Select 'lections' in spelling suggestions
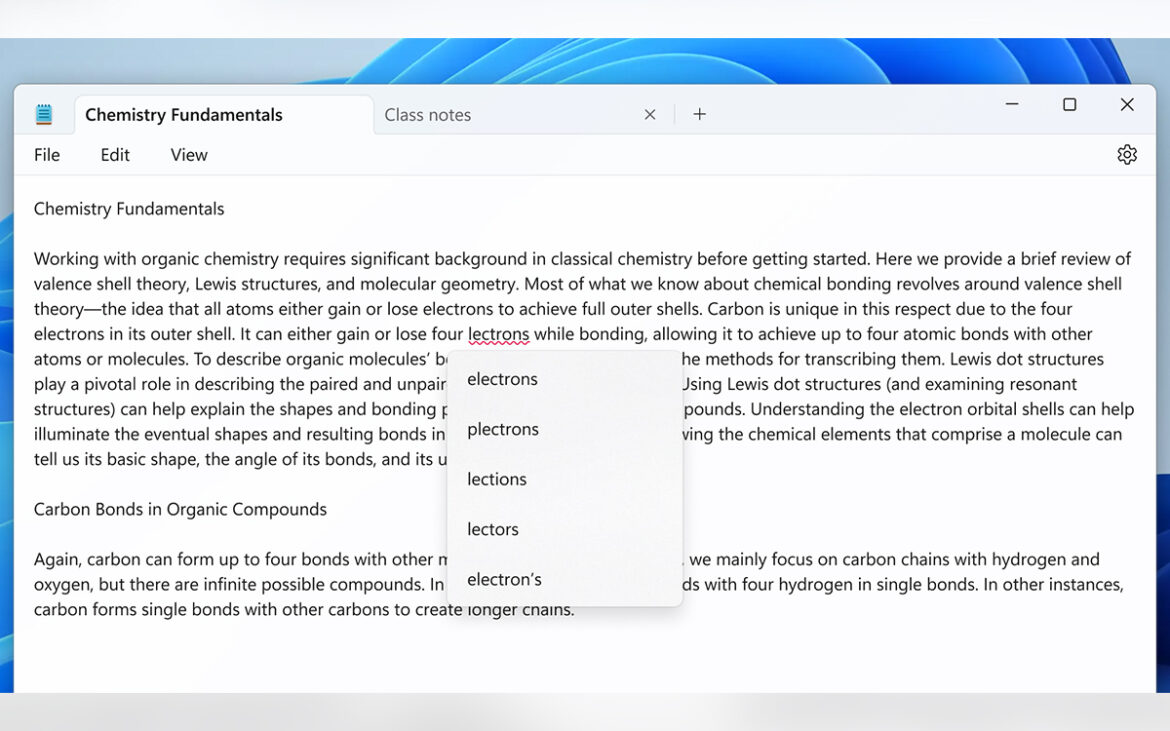This screenshot has height=731, width=1170. click(497, 479)
